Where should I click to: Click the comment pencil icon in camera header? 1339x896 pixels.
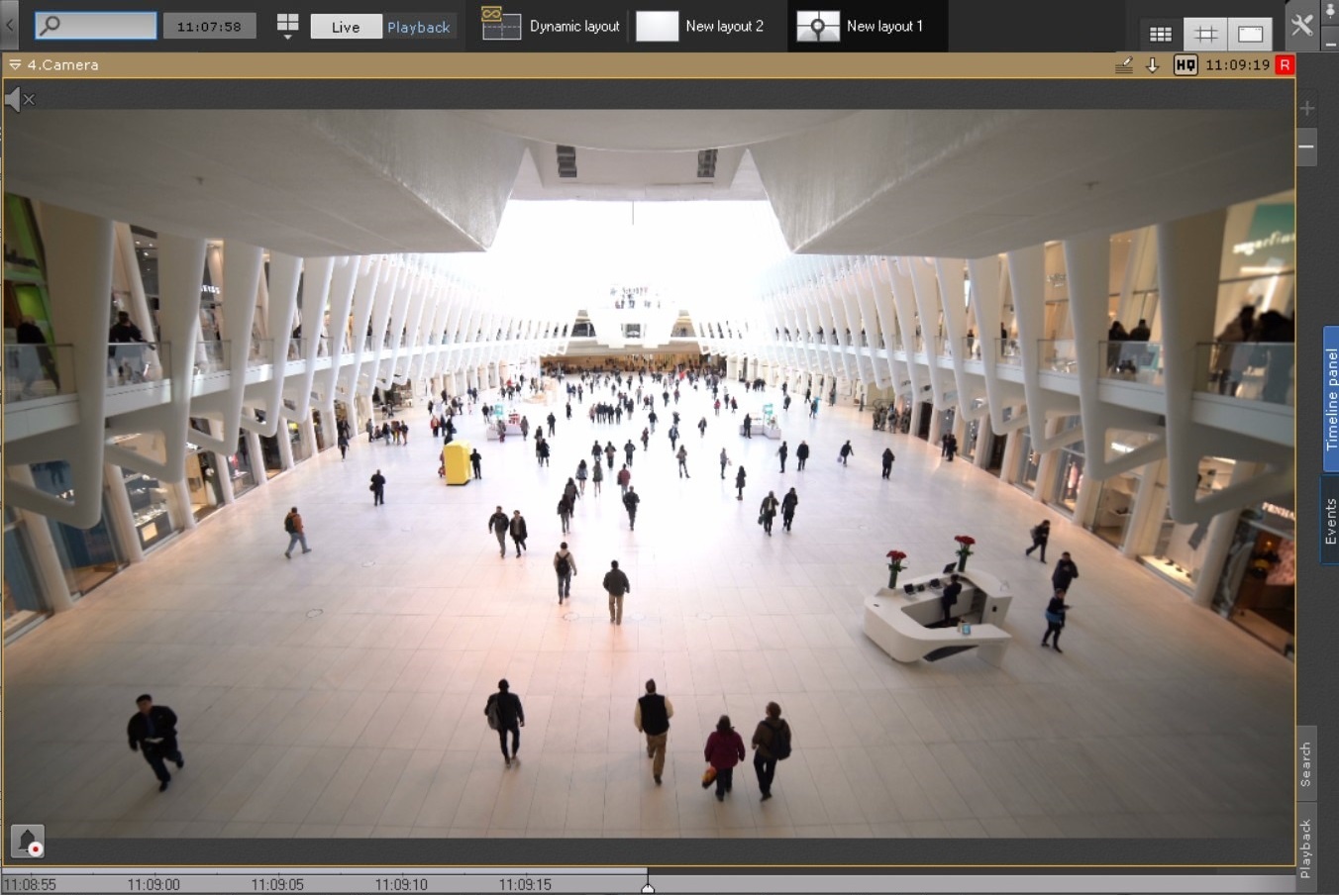point(1123,65)
